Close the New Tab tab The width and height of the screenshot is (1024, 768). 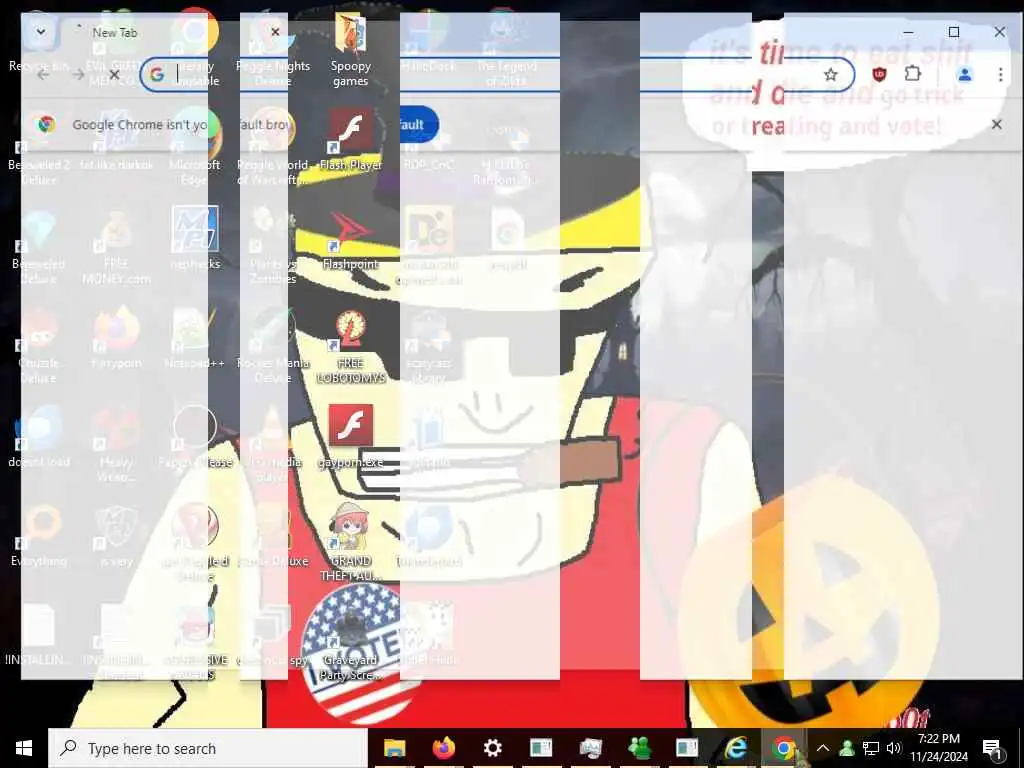click(275, 32)
